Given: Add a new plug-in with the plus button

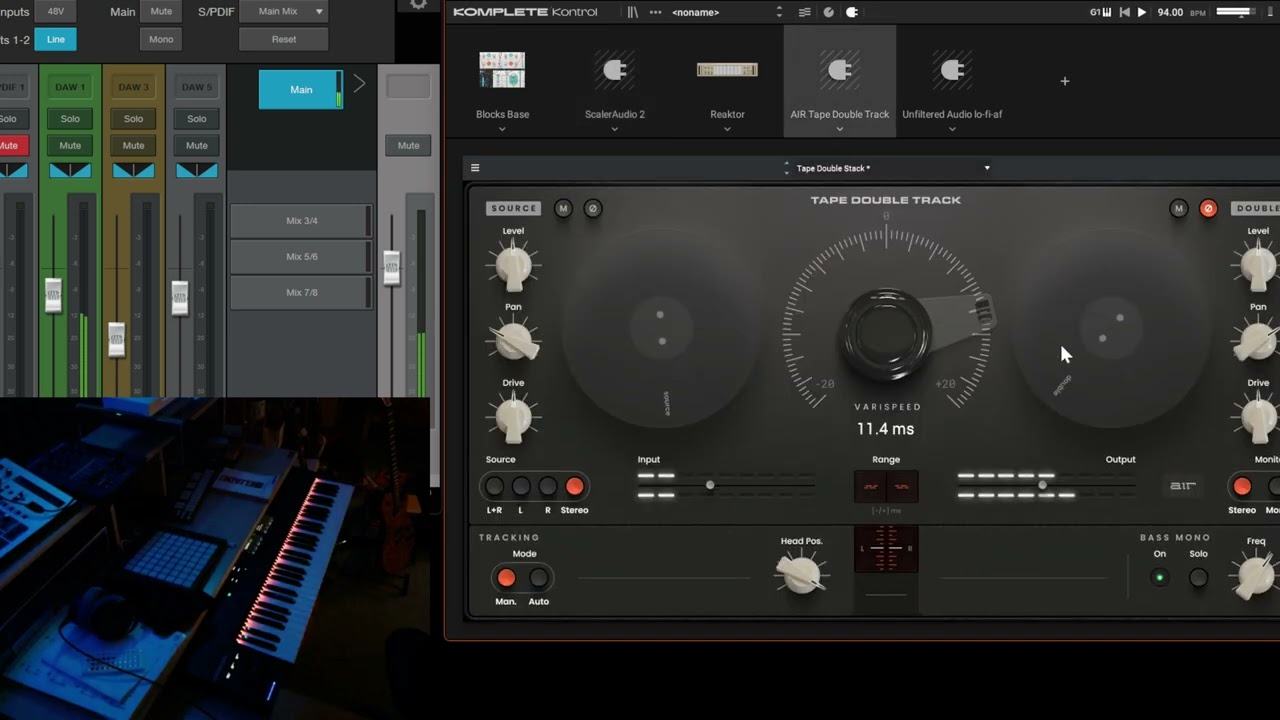Looking at the screenshot, I should point(1065,81).
